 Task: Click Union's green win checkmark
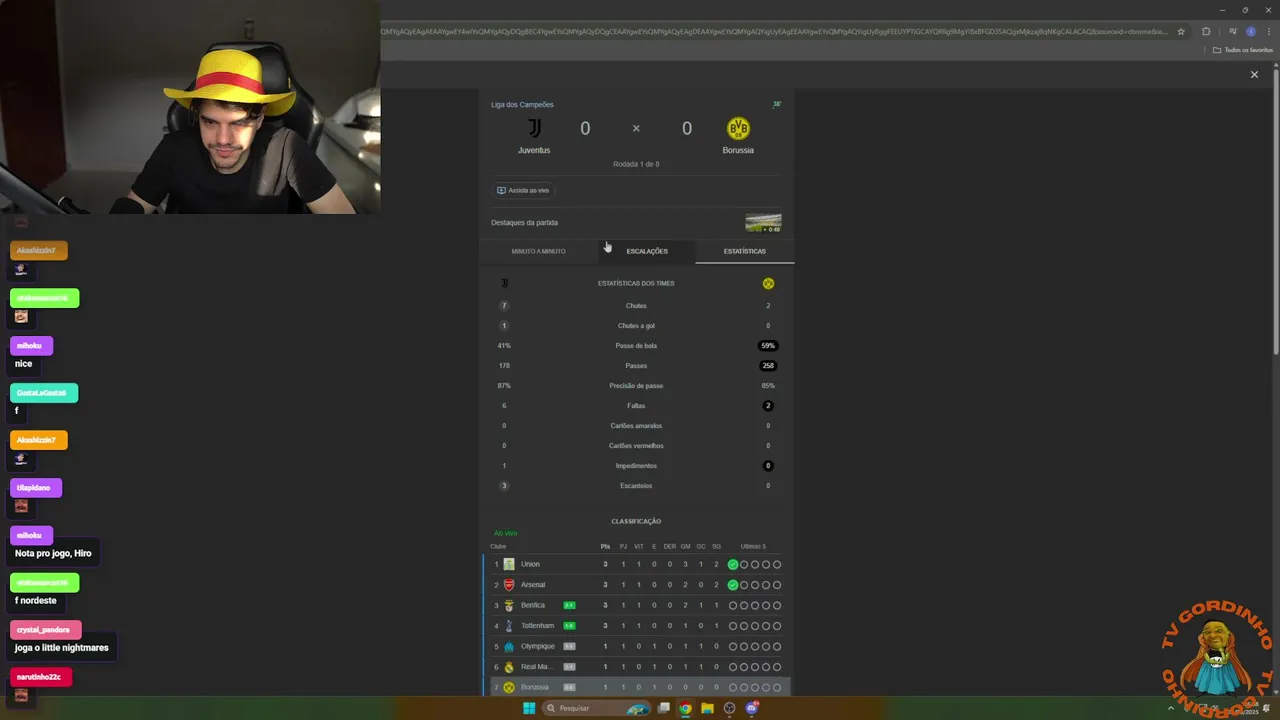(733, 564)
